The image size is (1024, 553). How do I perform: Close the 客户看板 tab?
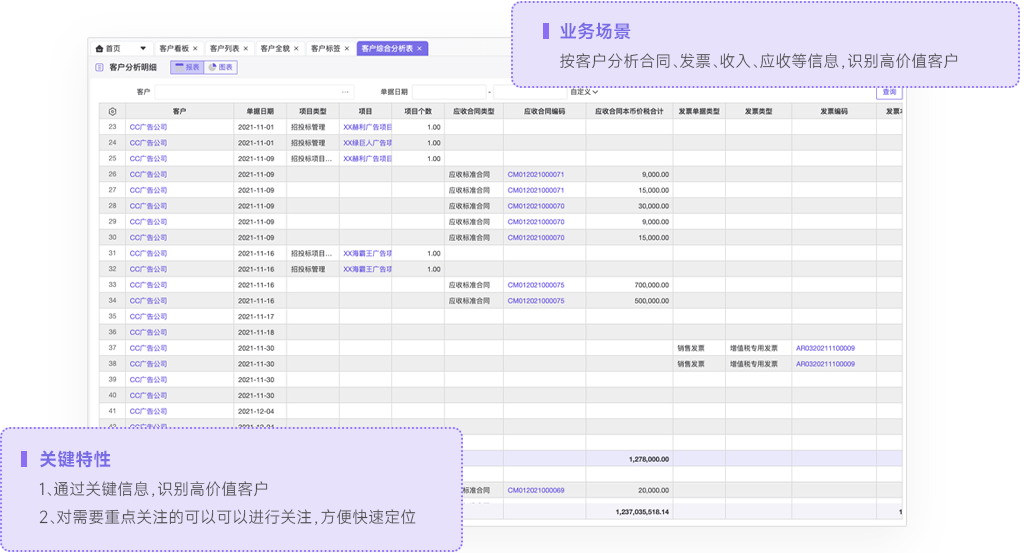coord(196,48)
